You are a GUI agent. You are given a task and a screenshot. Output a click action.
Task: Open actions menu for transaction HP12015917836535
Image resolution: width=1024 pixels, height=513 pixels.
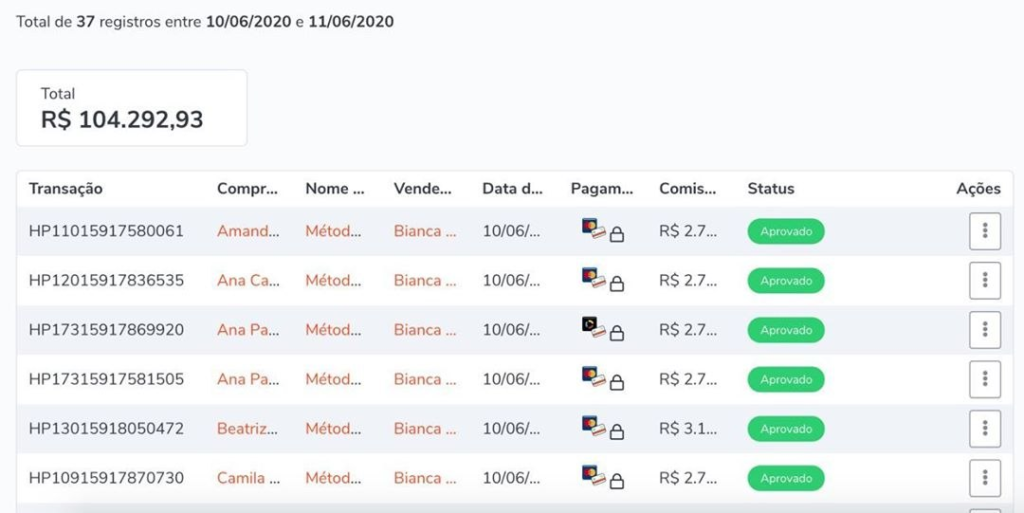click(985, 281)
